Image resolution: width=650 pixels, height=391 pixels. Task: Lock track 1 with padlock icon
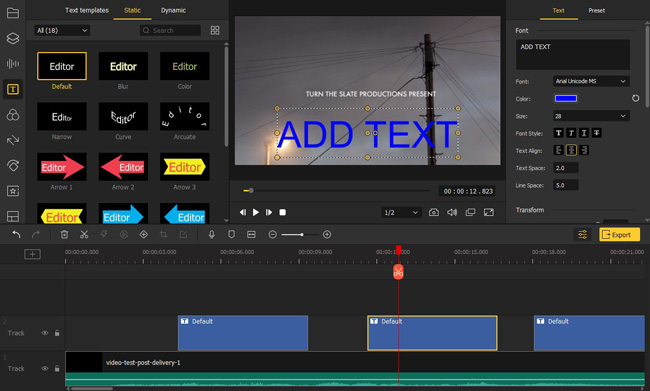(x=57, y=369)
